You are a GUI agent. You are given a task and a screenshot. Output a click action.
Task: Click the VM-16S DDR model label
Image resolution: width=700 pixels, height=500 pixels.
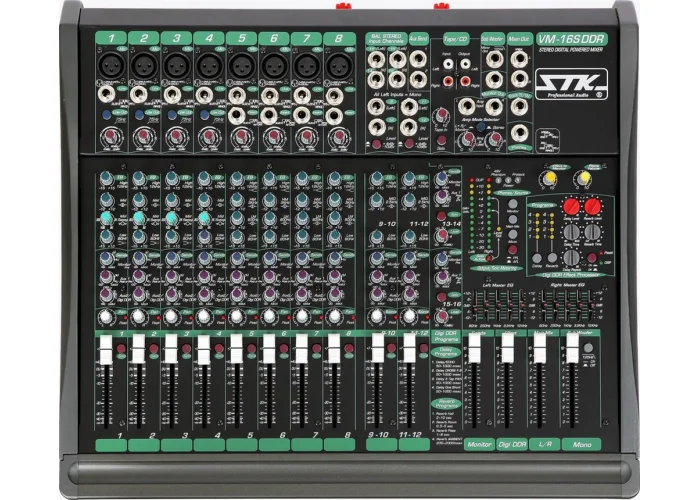[571, 39]
